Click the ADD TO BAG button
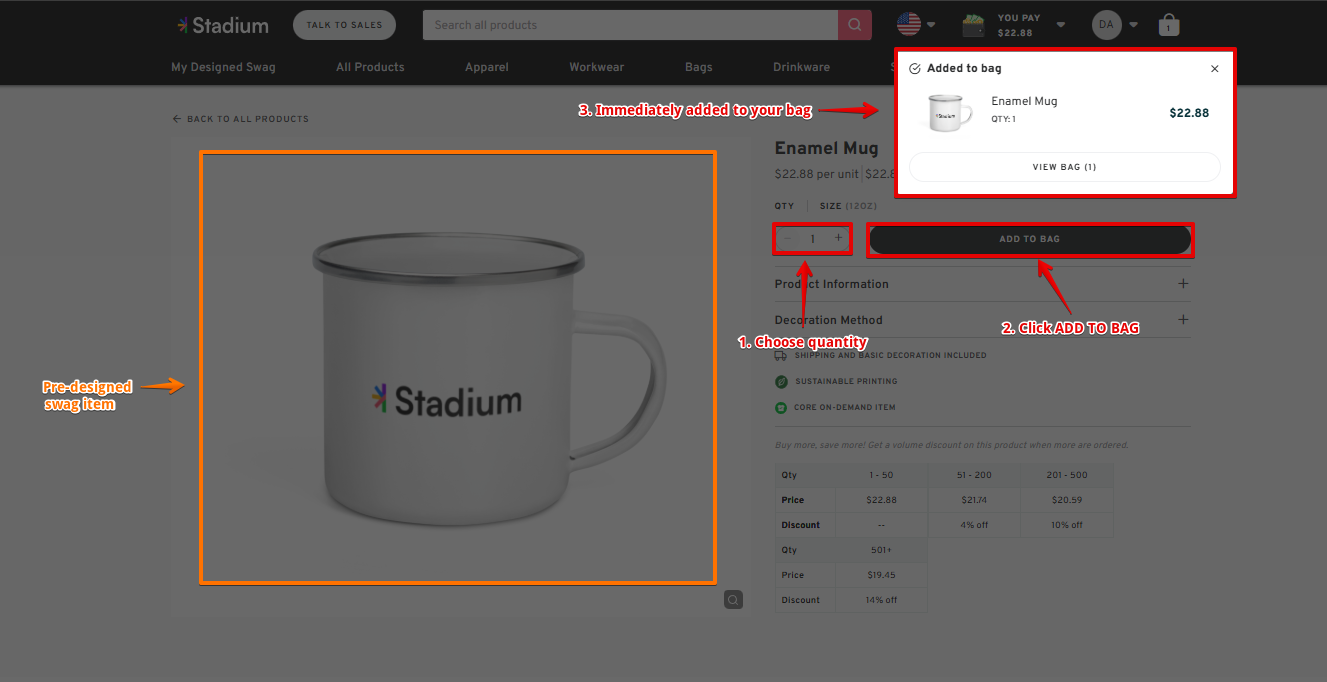Screen dimensions: 1327x682 [1029, 239]
